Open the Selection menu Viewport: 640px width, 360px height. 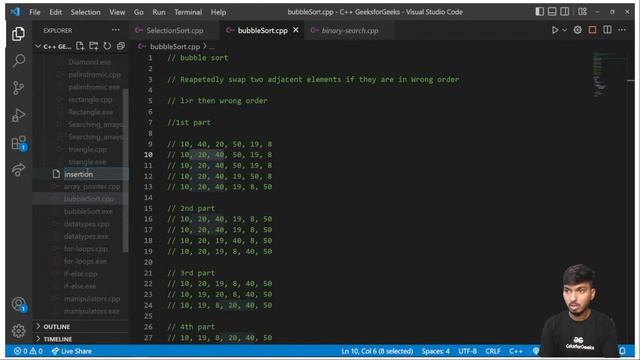point(85,12)
